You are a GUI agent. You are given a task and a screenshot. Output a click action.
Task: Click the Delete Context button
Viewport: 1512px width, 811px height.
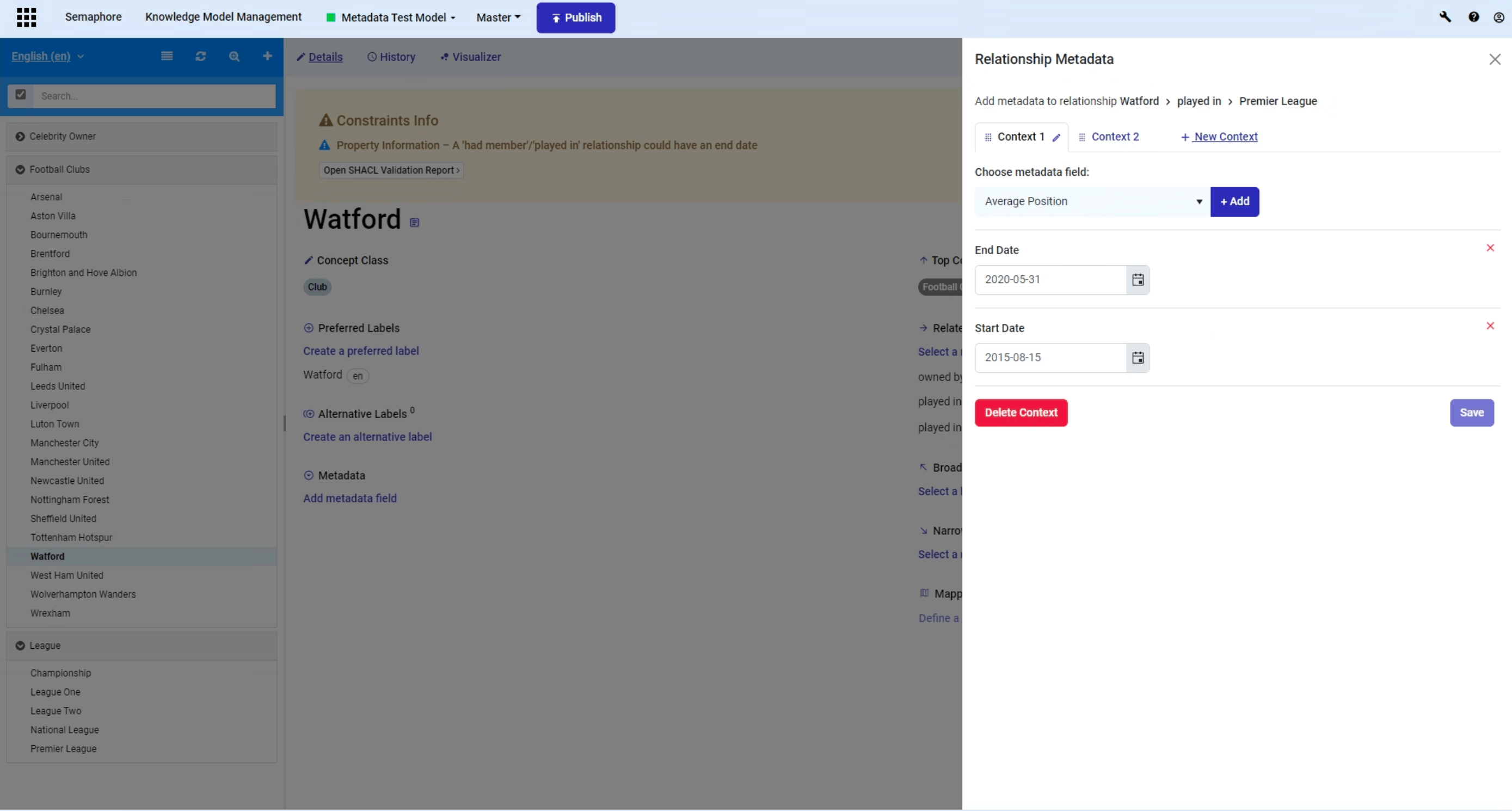click(1021, 413)
